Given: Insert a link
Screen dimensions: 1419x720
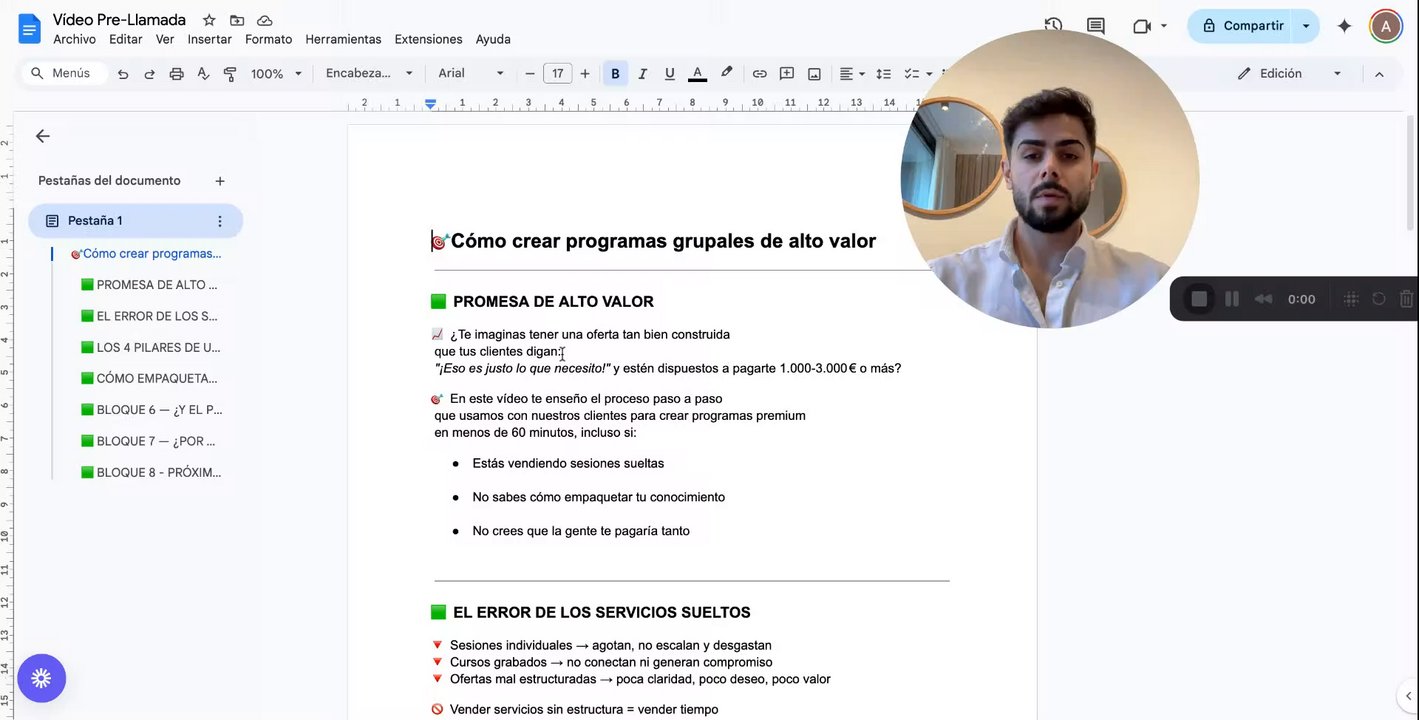Looking at the screenshot, I should point(759,74).
